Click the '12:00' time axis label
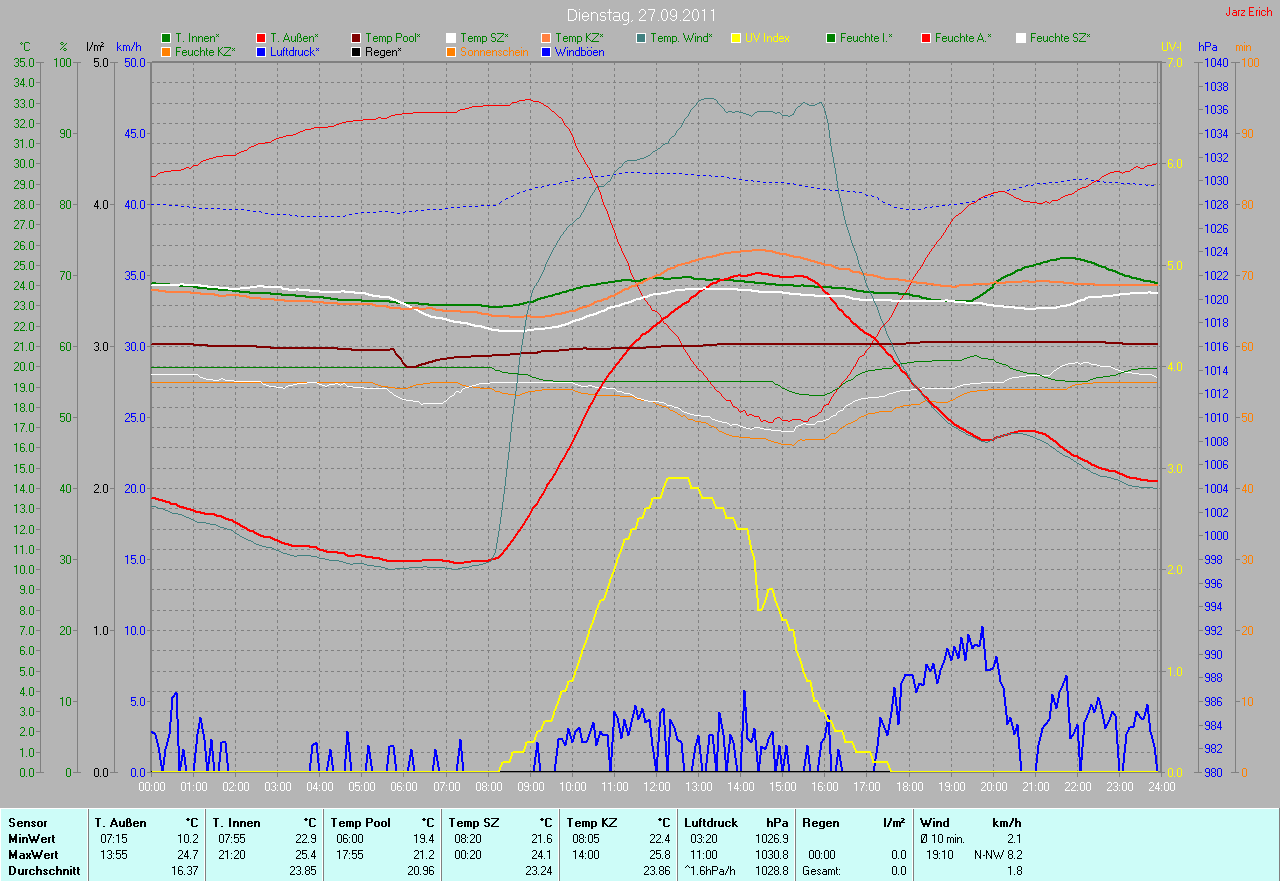Image resolution: width=1280 pixels, height=881 pixels. (656, 787)
